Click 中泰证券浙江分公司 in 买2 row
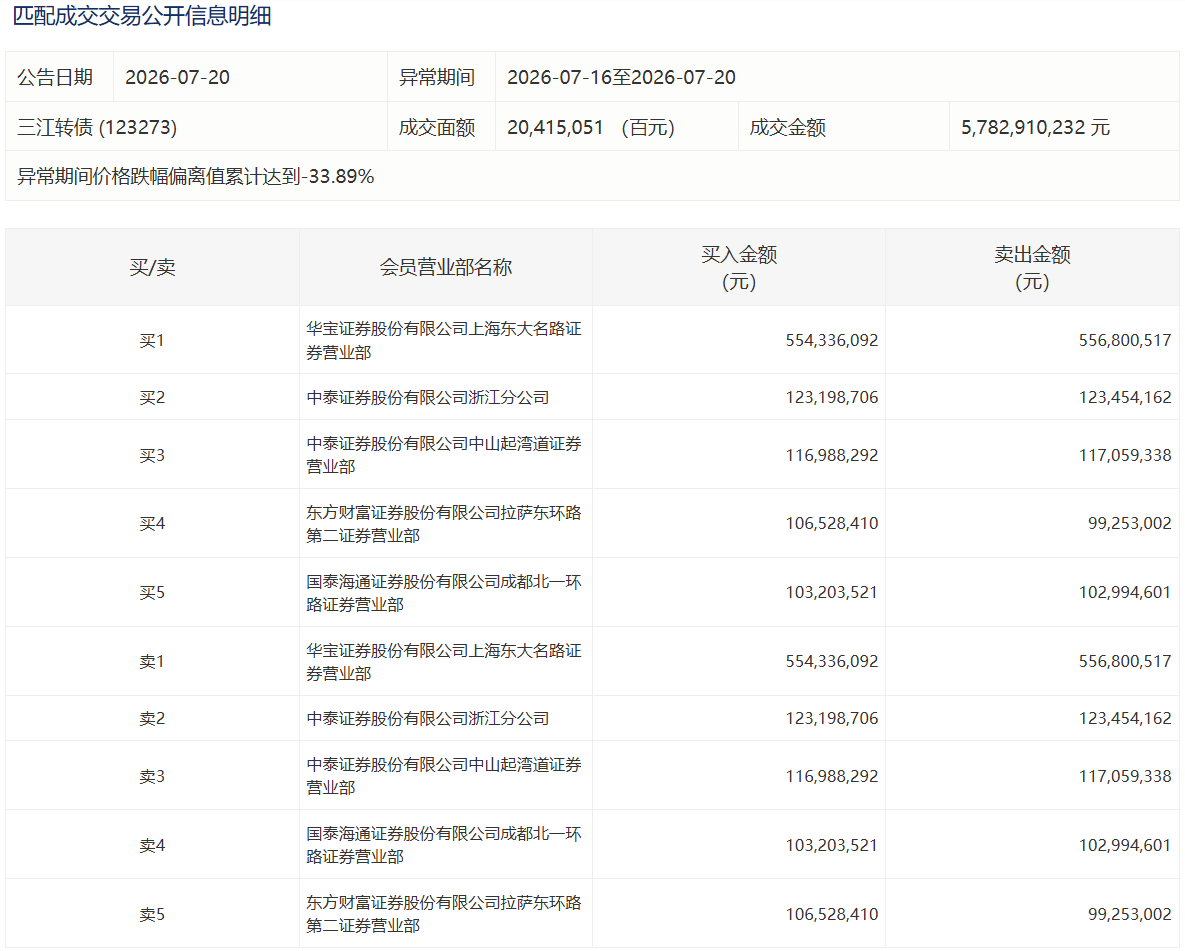Image resolution: width=1185 pixels, height=951 pixels. click(x=428, y=398)
